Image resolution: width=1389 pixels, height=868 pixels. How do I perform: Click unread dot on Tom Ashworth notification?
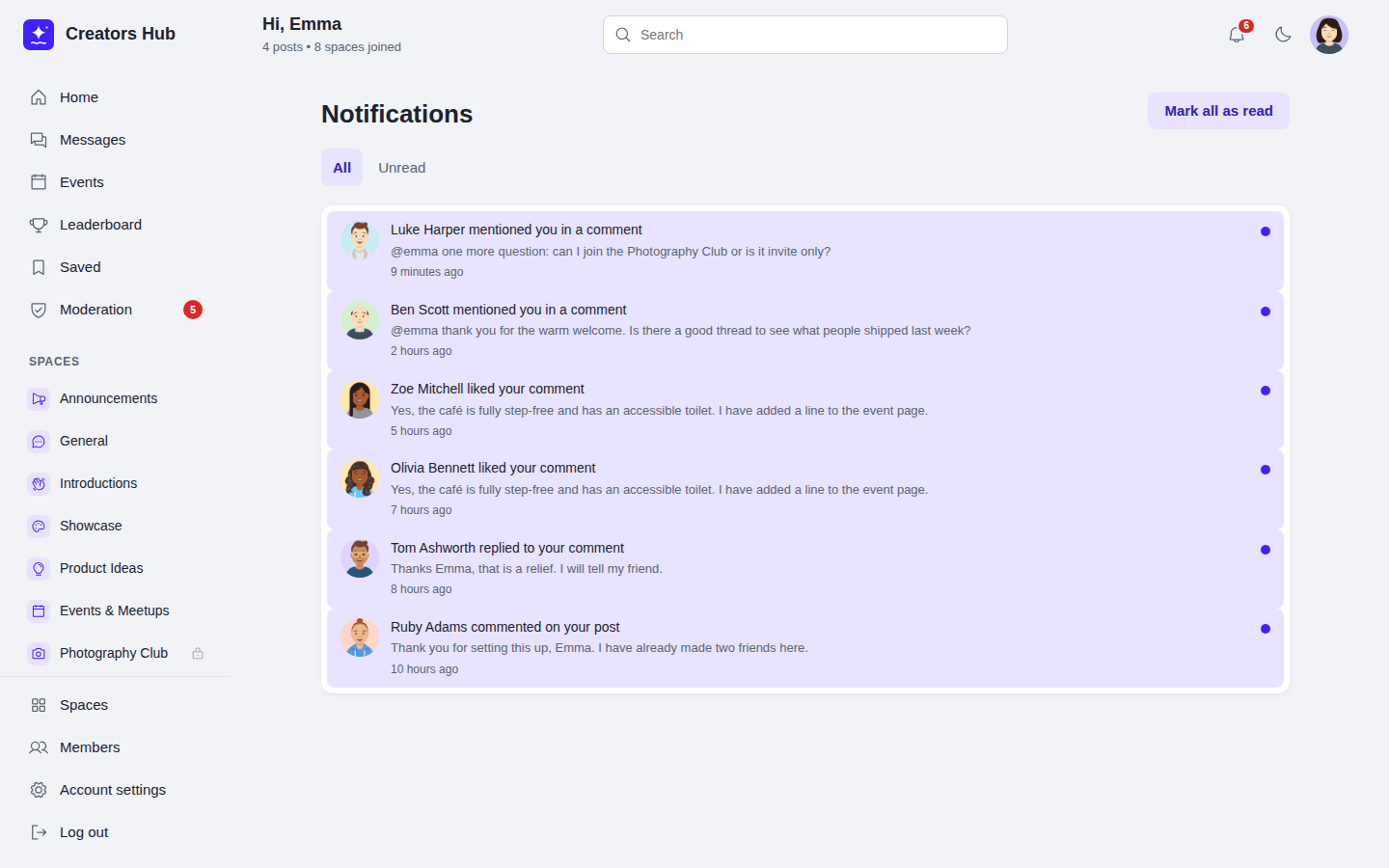click(1266, 550)
